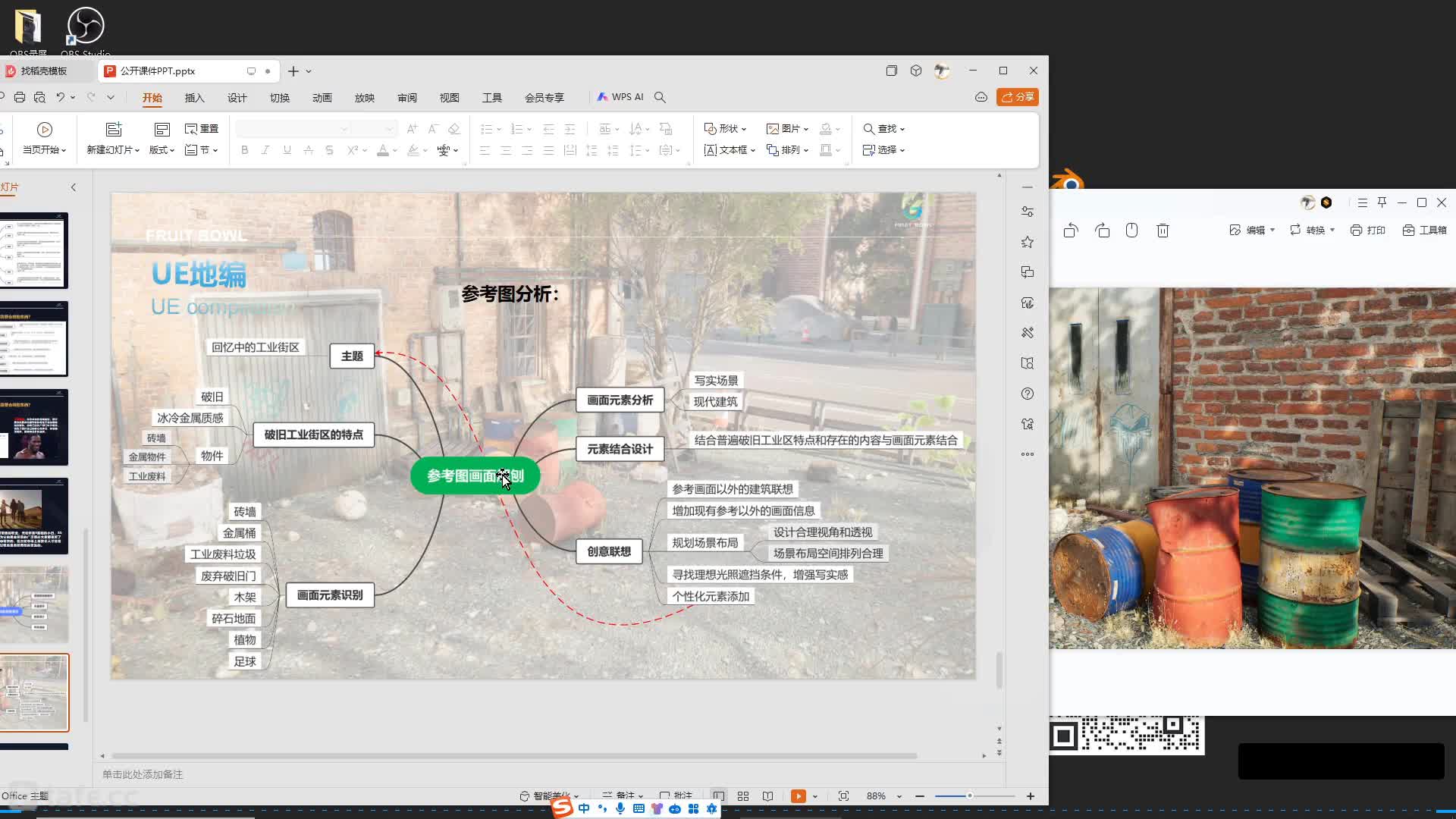
Task: Switch to slide sorter view icon
Action: point(743,796)
